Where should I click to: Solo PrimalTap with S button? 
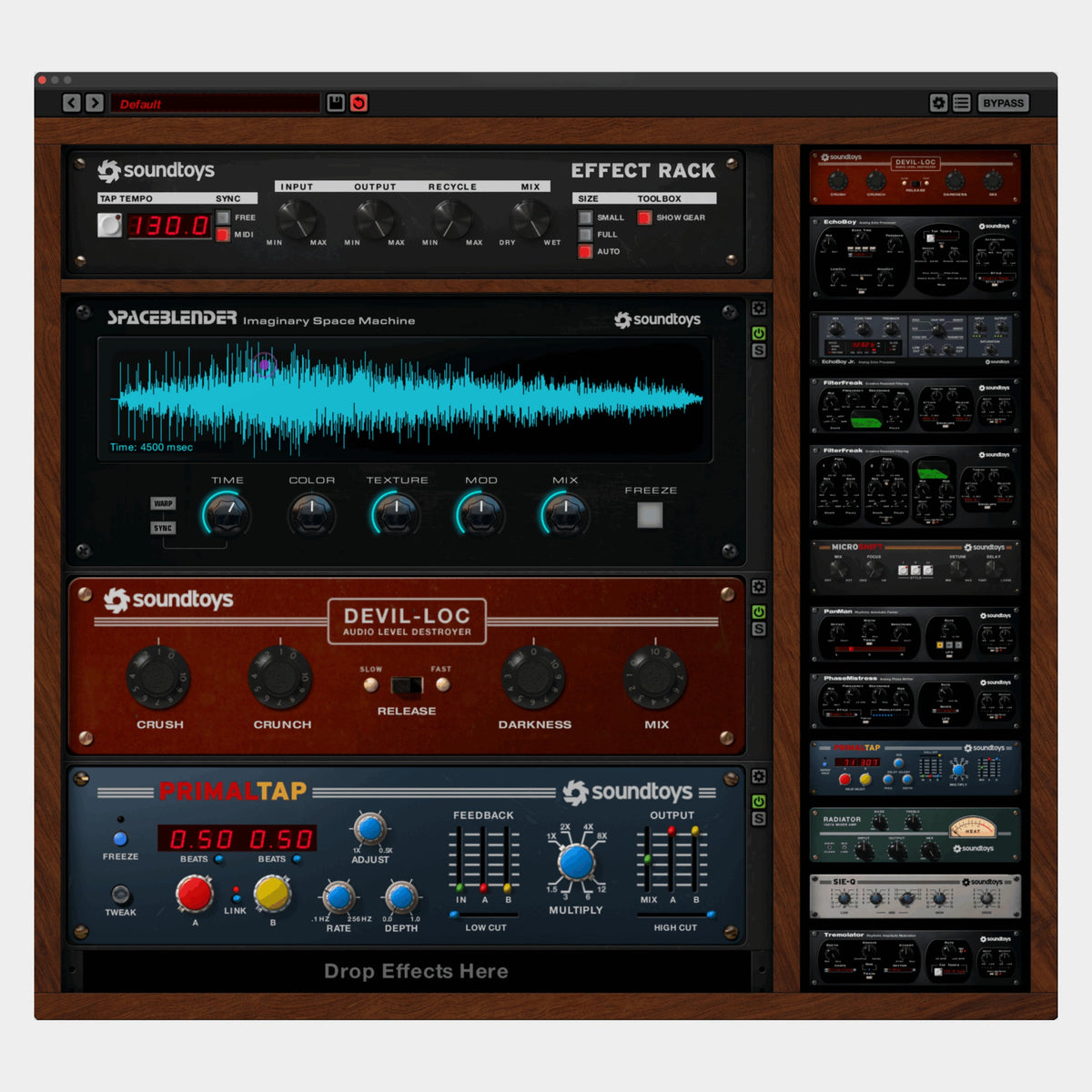coord(759,819)
